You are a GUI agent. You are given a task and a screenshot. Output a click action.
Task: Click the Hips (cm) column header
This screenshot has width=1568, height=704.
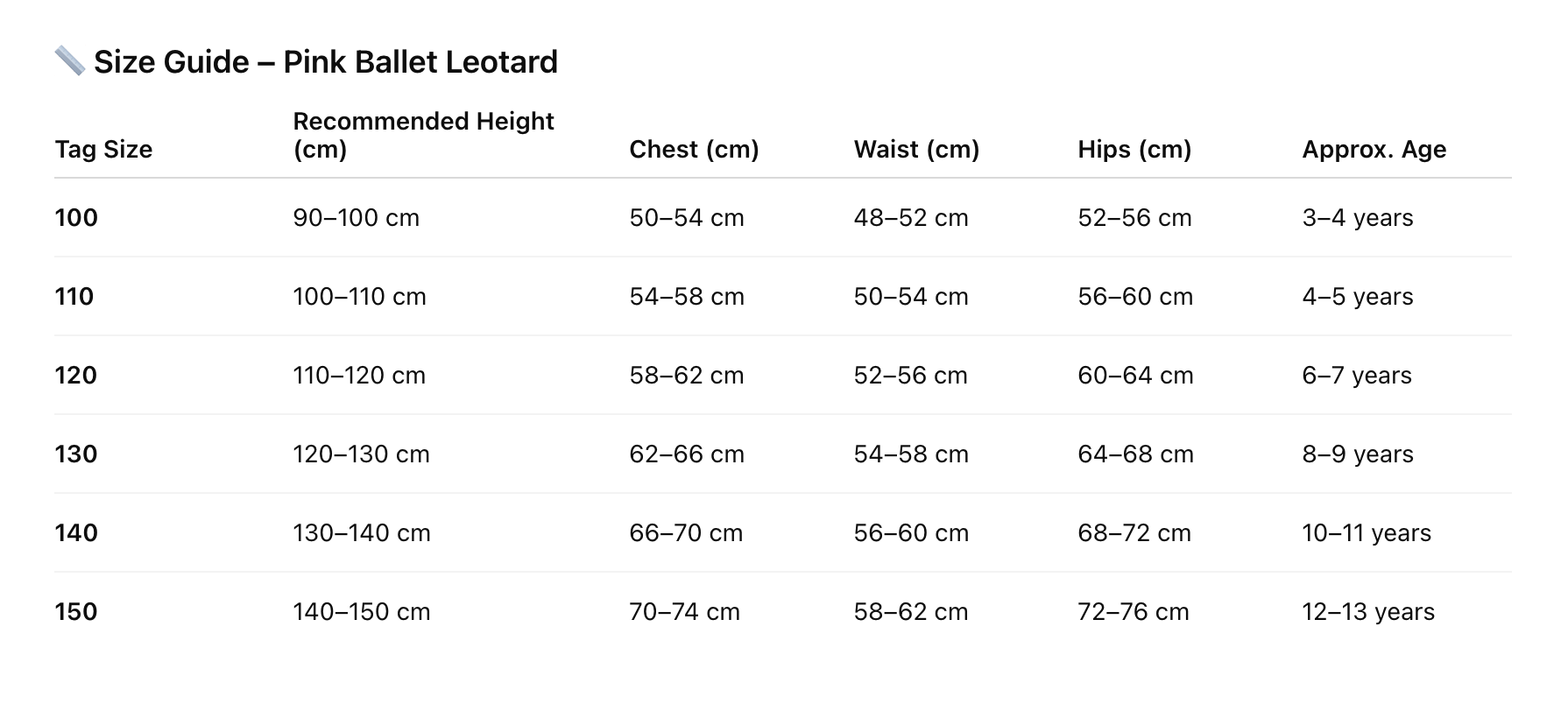click(1134, 150)
